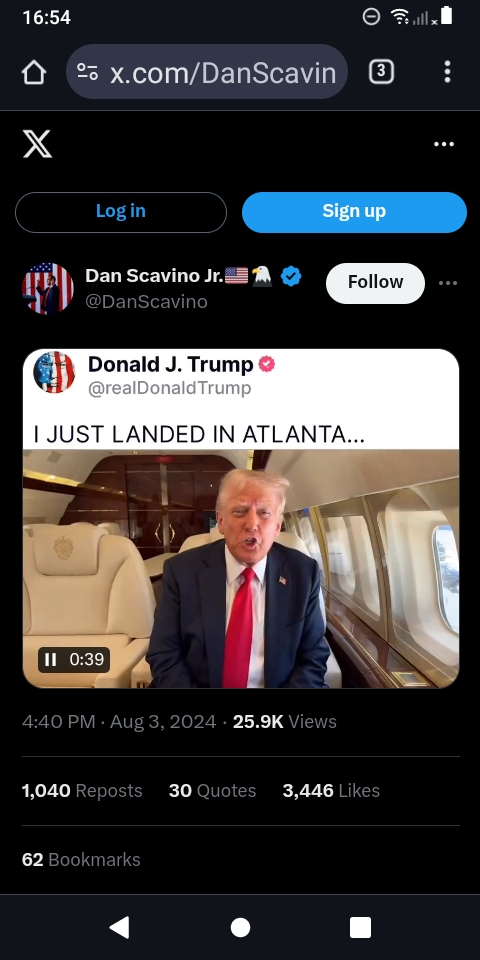
Task: Tap the Android back navigation button
Action: click(x=119, y=928)
